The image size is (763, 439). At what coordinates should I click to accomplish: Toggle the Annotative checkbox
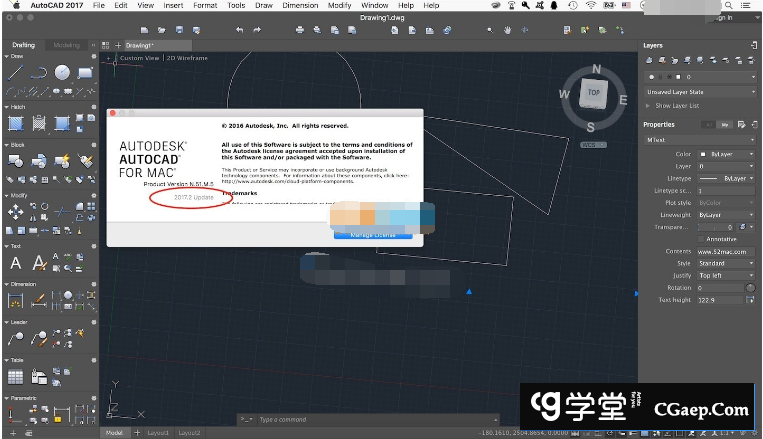(x=699, y=239)
